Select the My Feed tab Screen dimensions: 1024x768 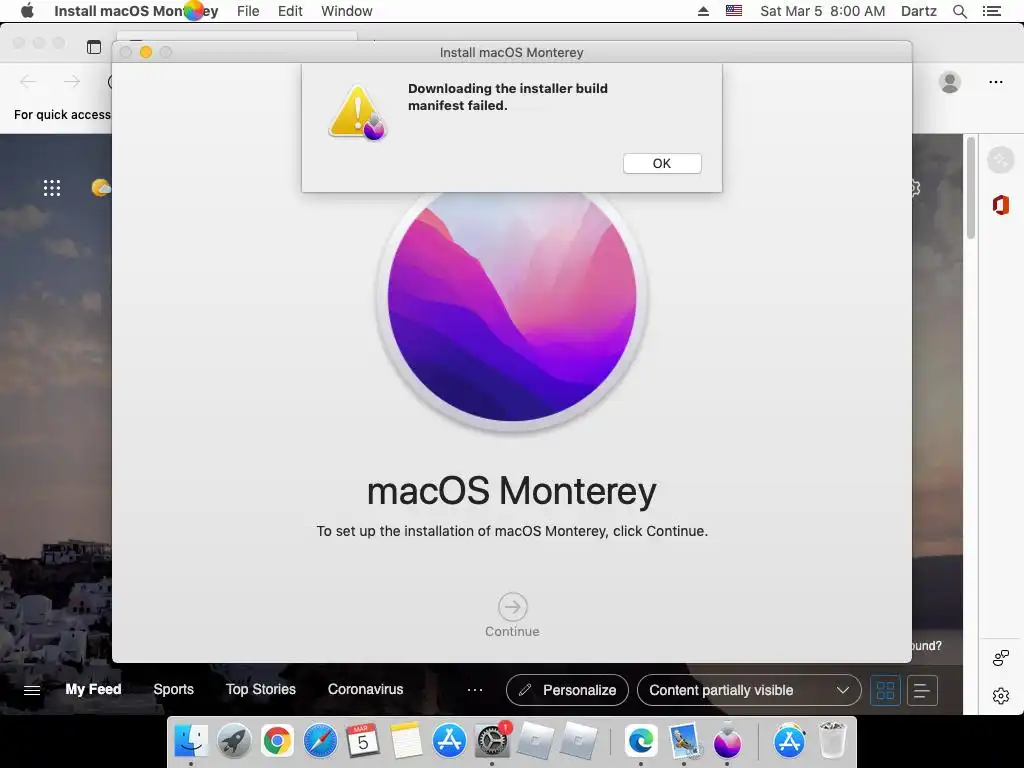click(x=93, y=690)
